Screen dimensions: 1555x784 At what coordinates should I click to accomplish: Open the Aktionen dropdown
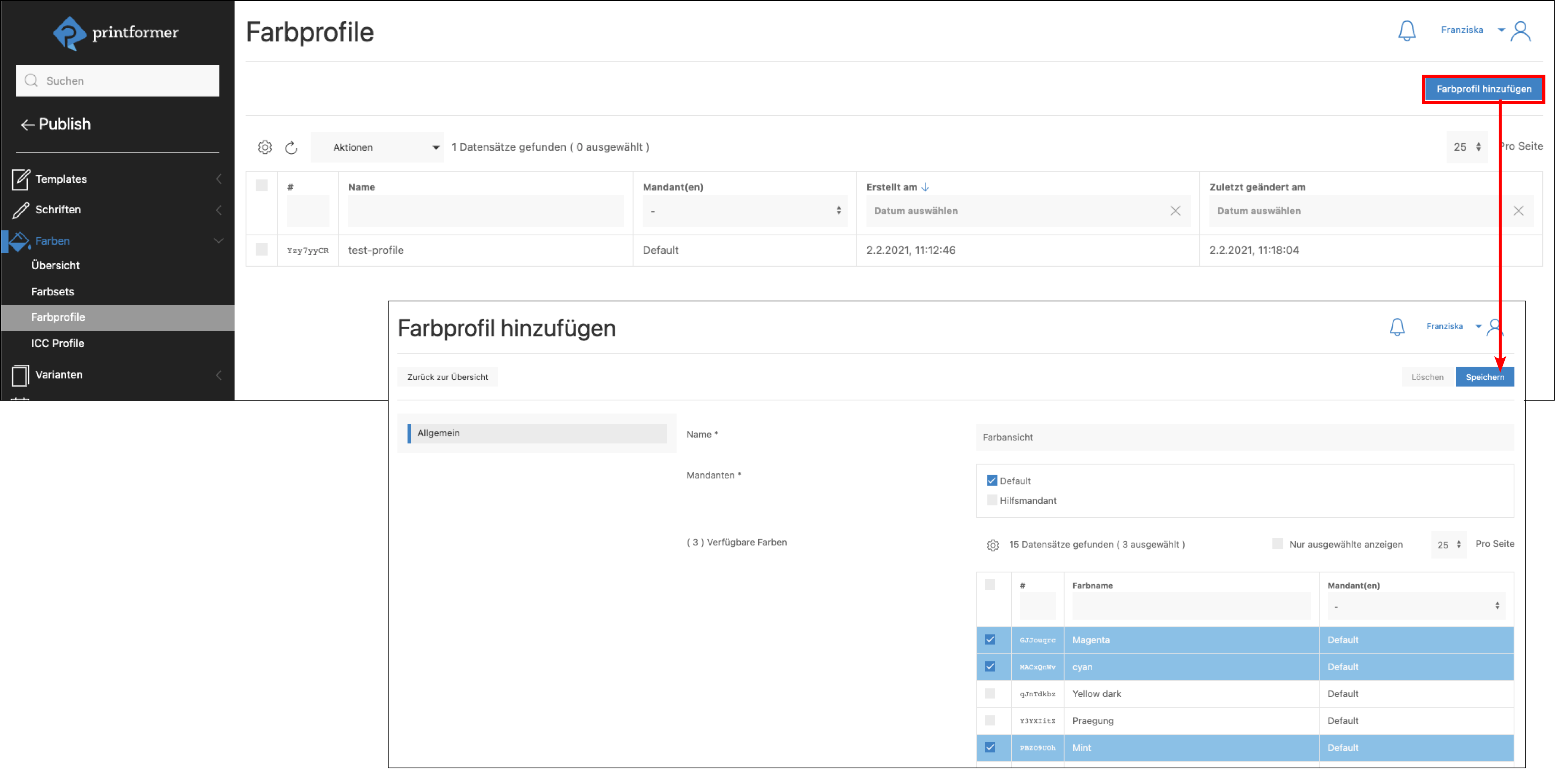[x=377, y=147]
